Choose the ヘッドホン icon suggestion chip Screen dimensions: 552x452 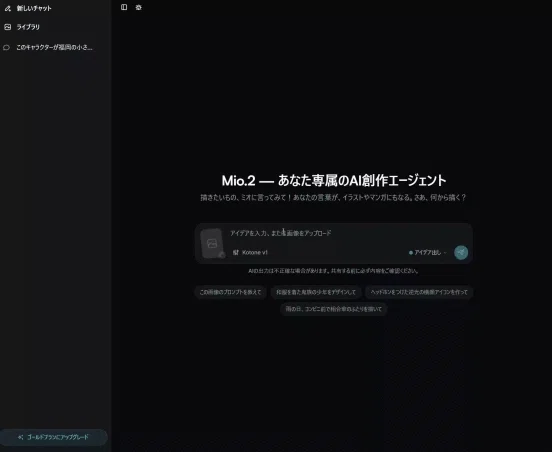point(419,292)
